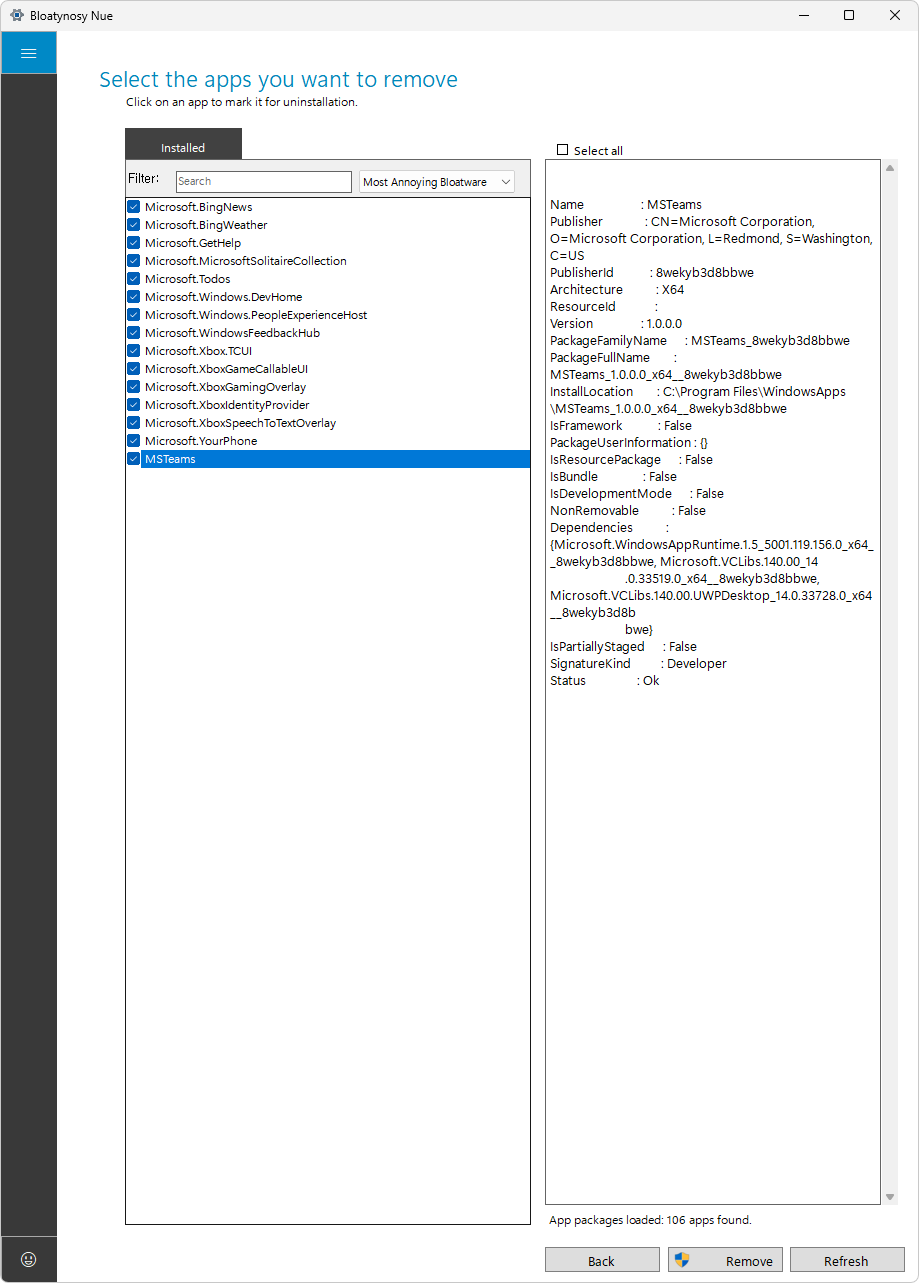The width and height of the screenshot is (919, 1283).
Task: Uncheck the Microsoft.YourPhone checkbox
Action: pos(133,441)
